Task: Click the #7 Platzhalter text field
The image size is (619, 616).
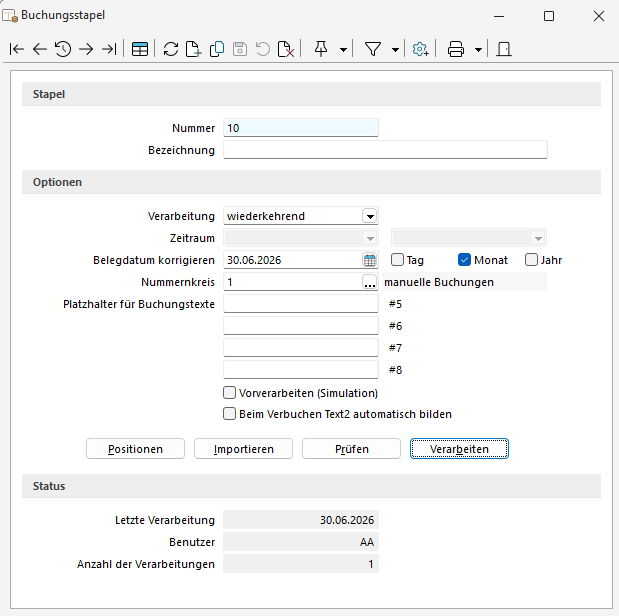Action: coord(301,348)
